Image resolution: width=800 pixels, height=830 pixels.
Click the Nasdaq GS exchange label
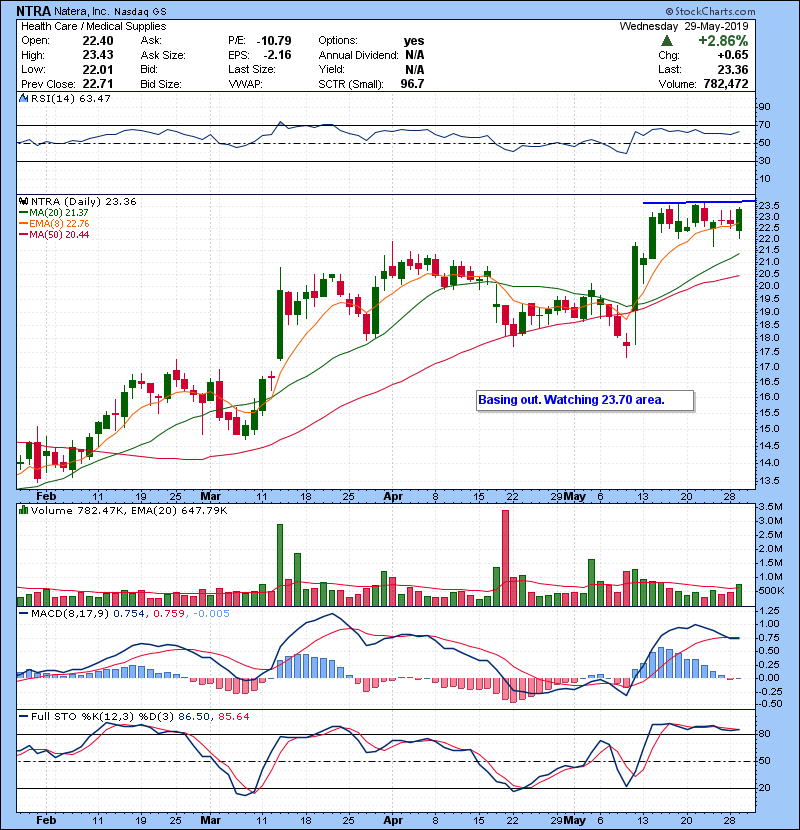pyautogui.click(x=139, y=11)
